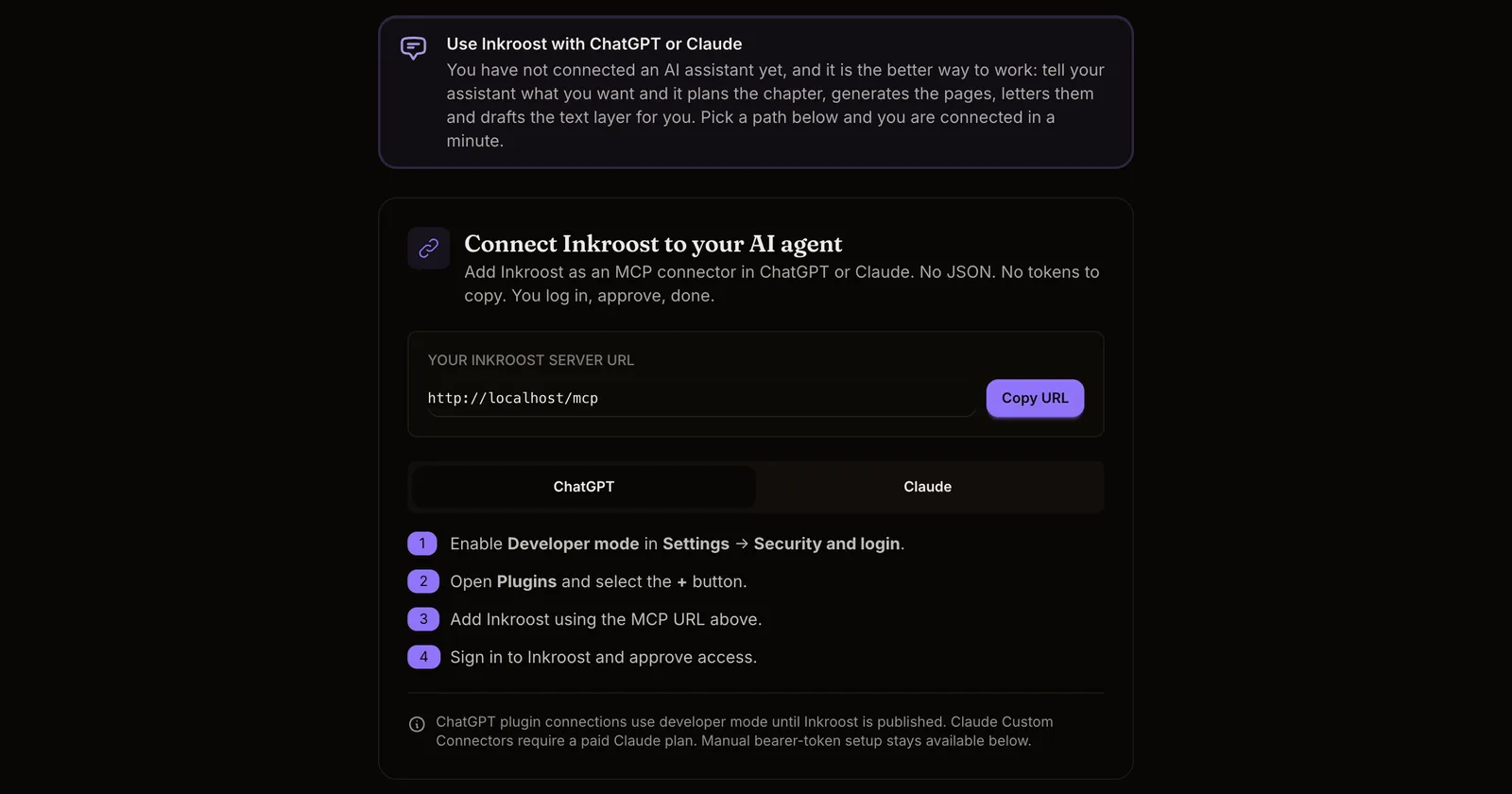Click the http://localhost/mcp URL field
This screenshot has height=794, width=1512.
701,398
